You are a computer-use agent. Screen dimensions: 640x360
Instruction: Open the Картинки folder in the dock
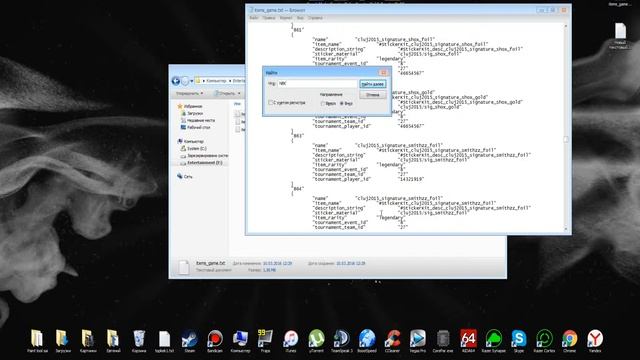point(88,339)
